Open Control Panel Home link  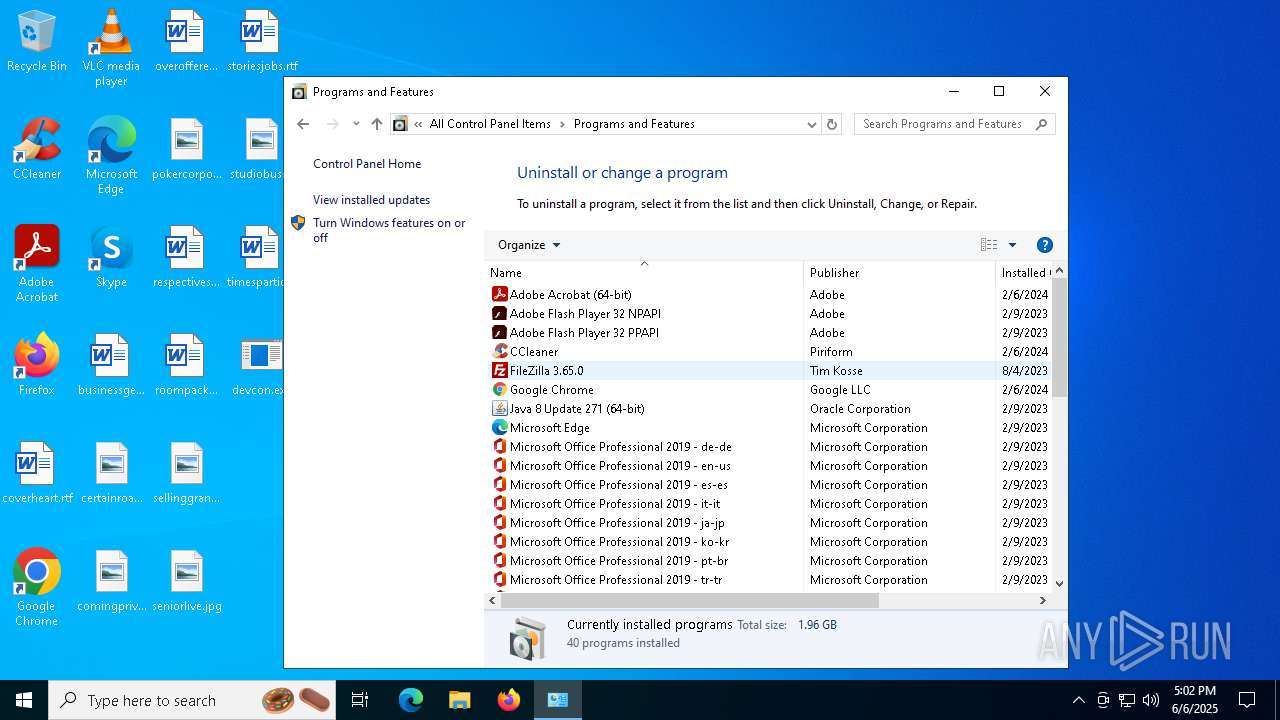(367, 164)
